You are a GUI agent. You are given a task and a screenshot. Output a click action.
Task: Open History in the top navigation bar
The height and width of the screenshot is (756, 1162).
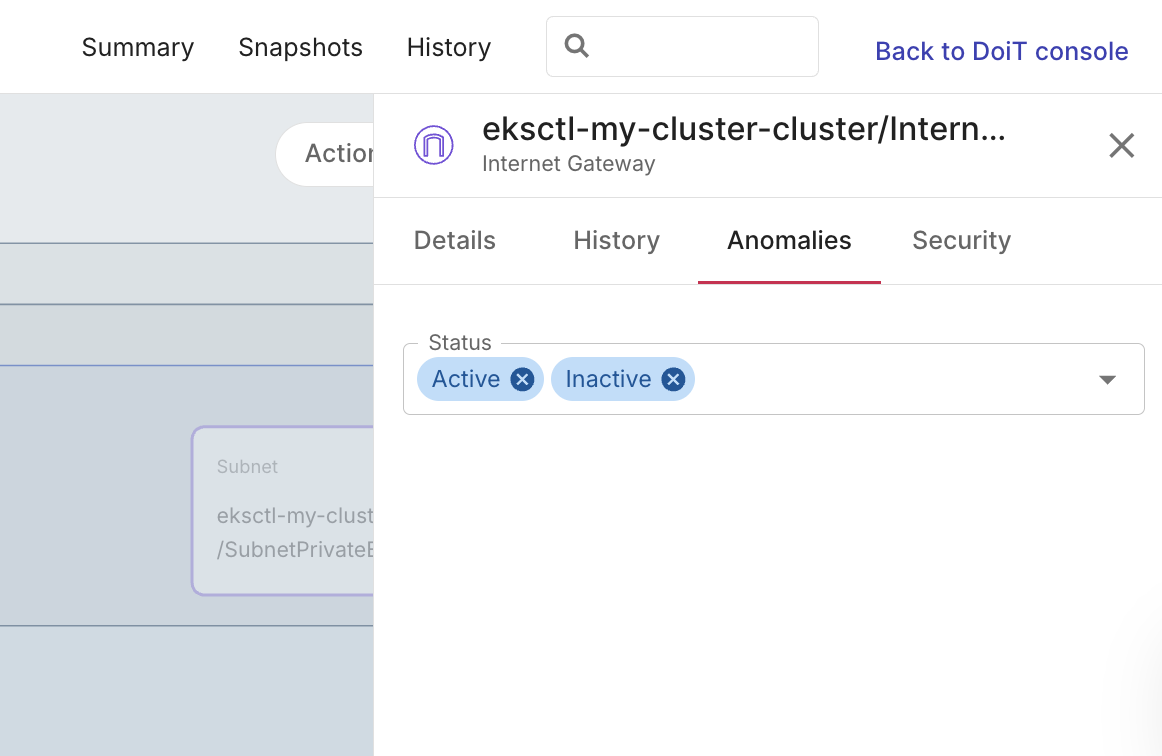[x=448, y=47]
